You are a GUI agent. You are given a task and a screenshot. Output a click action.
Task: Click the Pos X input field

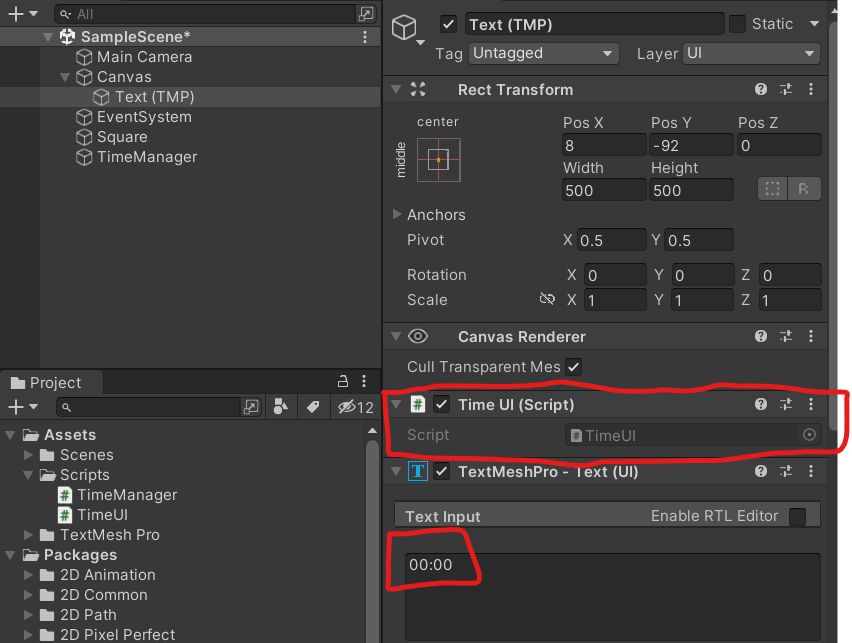(x=603, y=146)
